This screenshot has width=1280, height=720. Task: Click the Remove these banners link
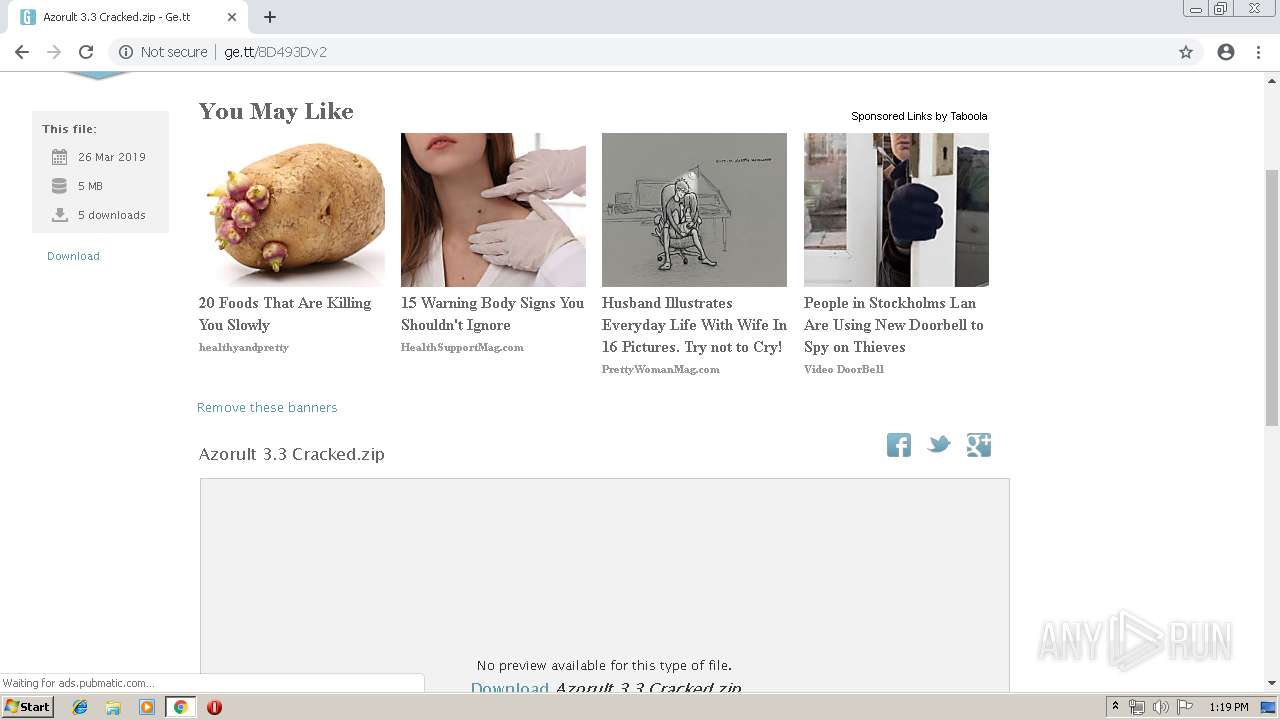click(x=267, y=407)
